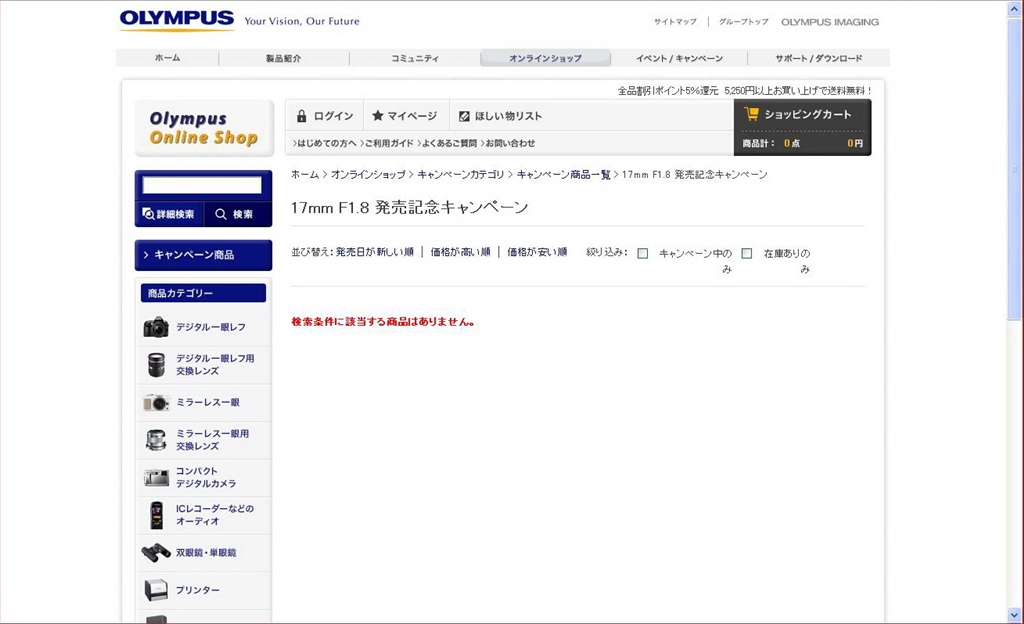Sort by 価格が安い順
1024x624 pixels.
(537, 252)
